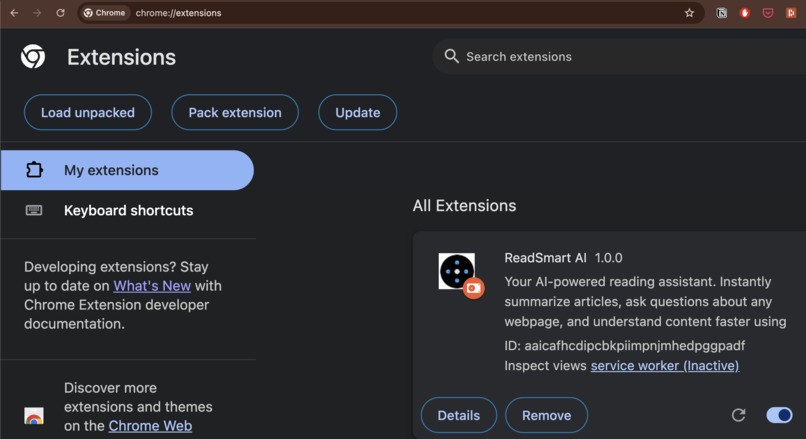Select My extensions in sidebar

[127, 170]
